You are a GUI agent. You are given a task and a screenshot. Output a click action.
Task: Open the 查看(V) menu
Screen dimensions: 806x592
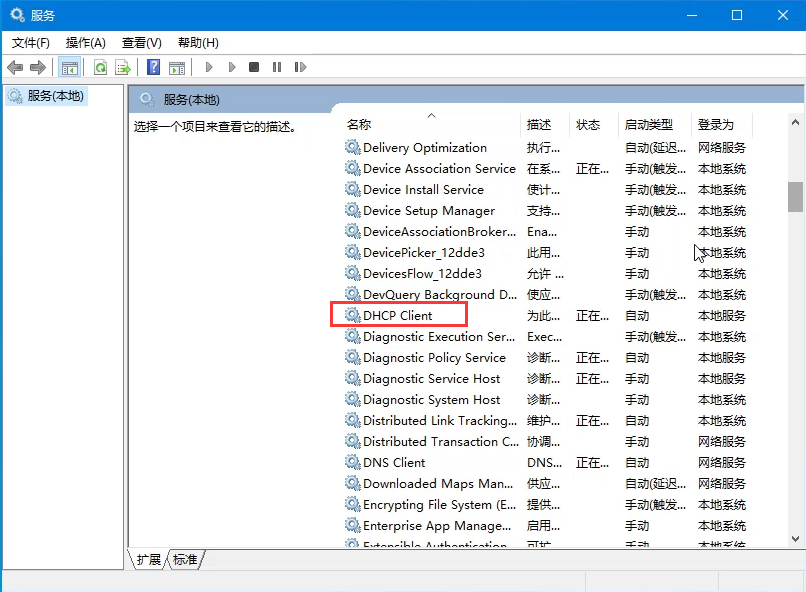[141, 43]
